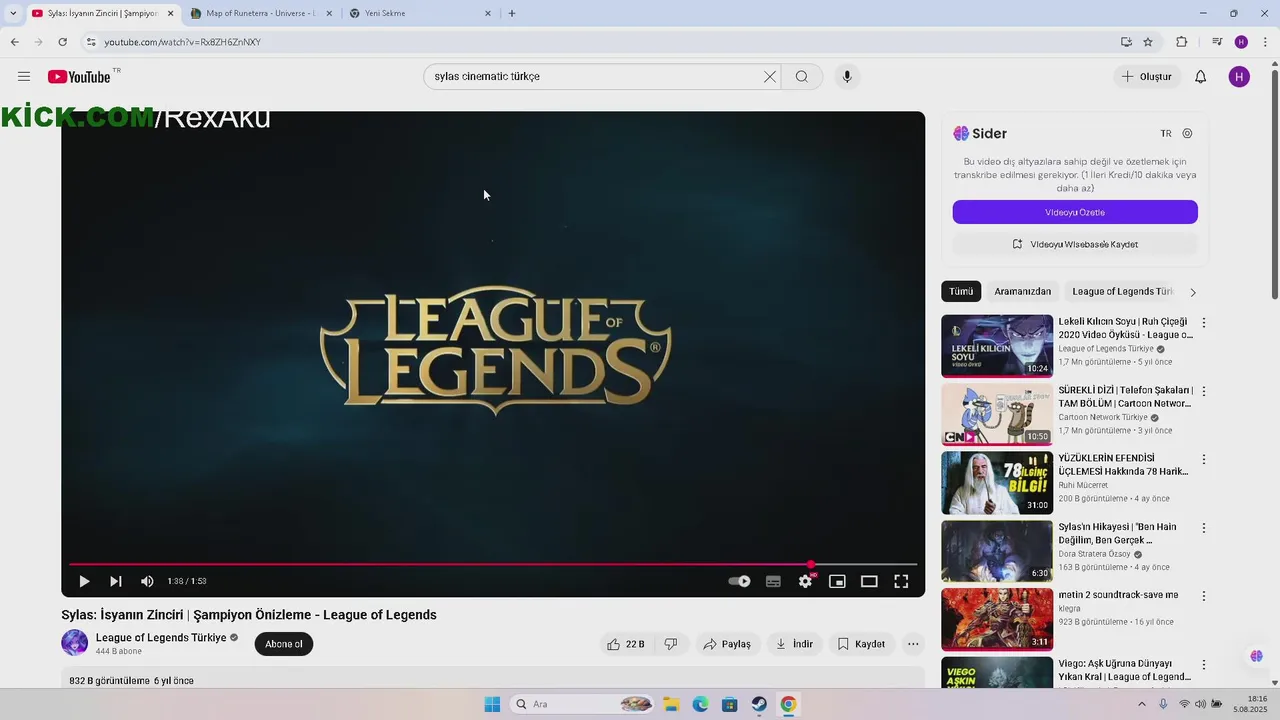1280x720 pixels.
Task: Click the Oluştur create button
Action: pos(1147,77)
